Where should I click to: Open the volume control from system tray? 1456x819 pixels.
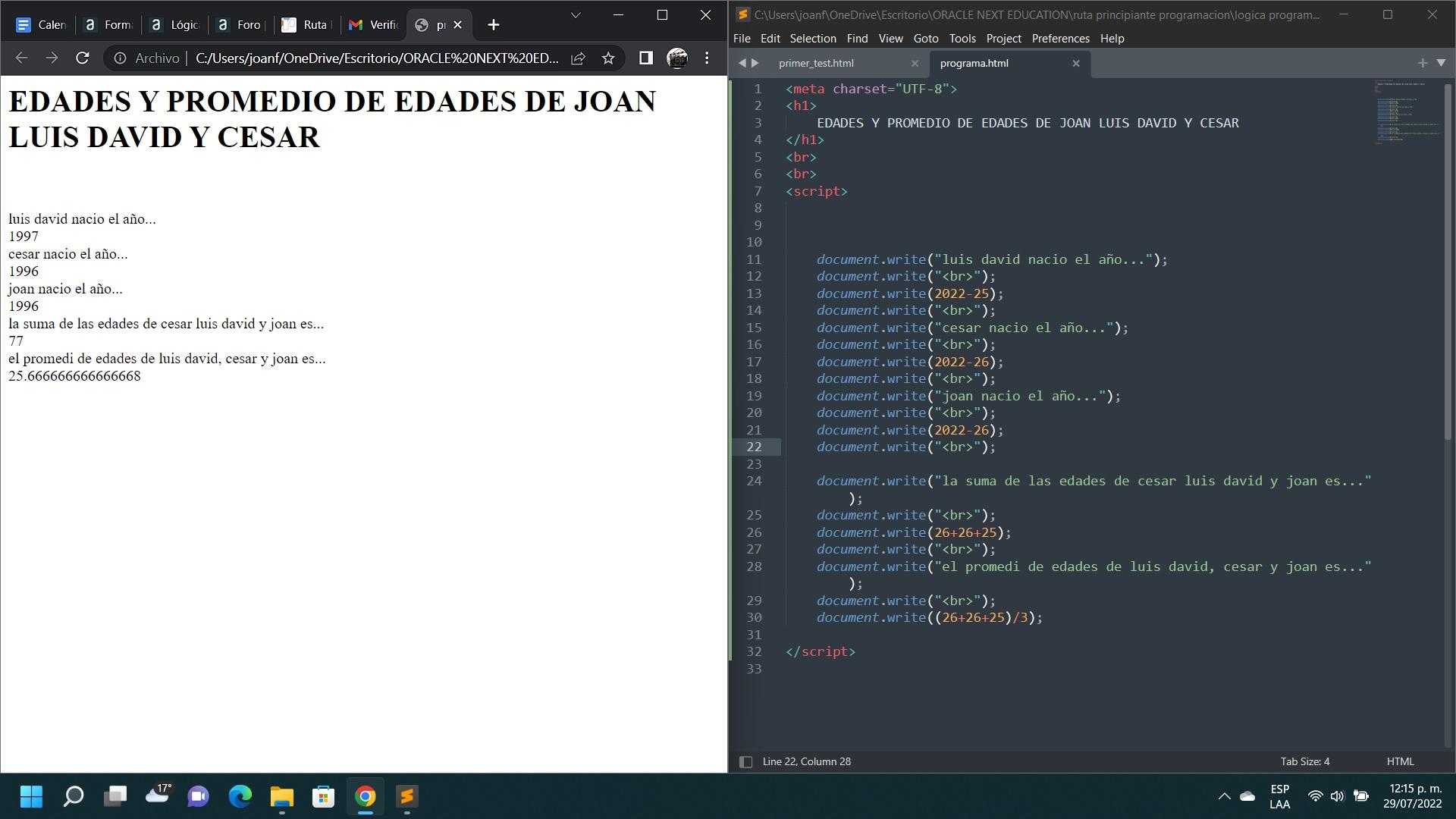coord(1337,796)
